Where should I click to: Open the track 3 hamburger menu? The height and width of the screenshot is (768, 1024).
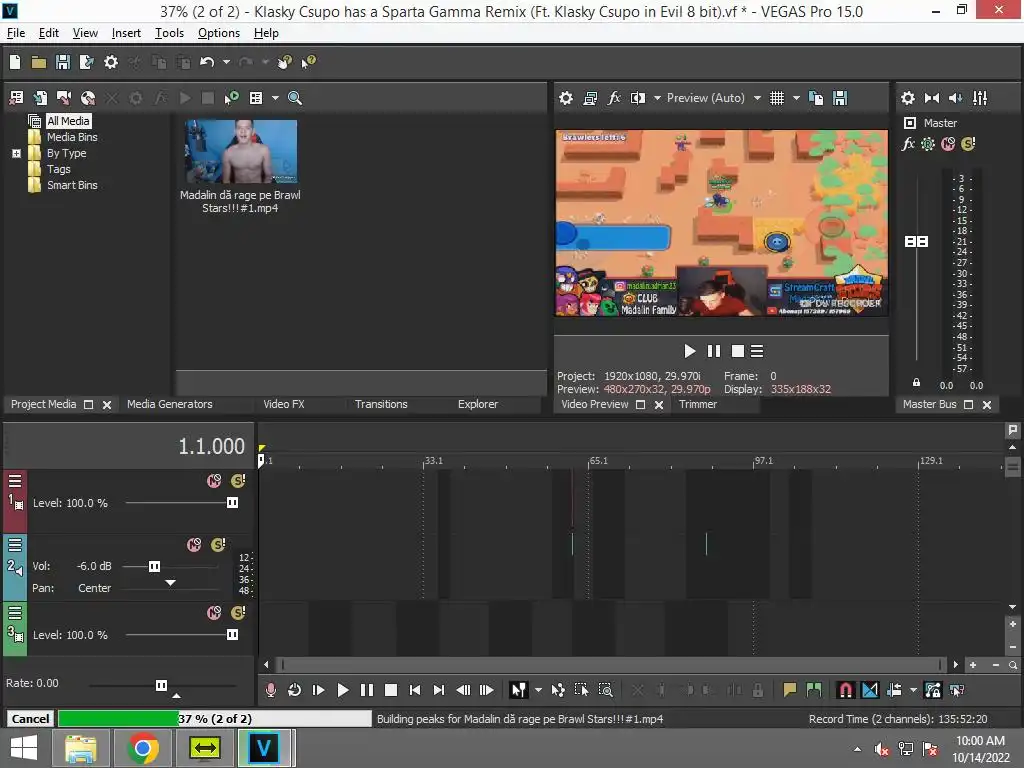coord(15,613)
